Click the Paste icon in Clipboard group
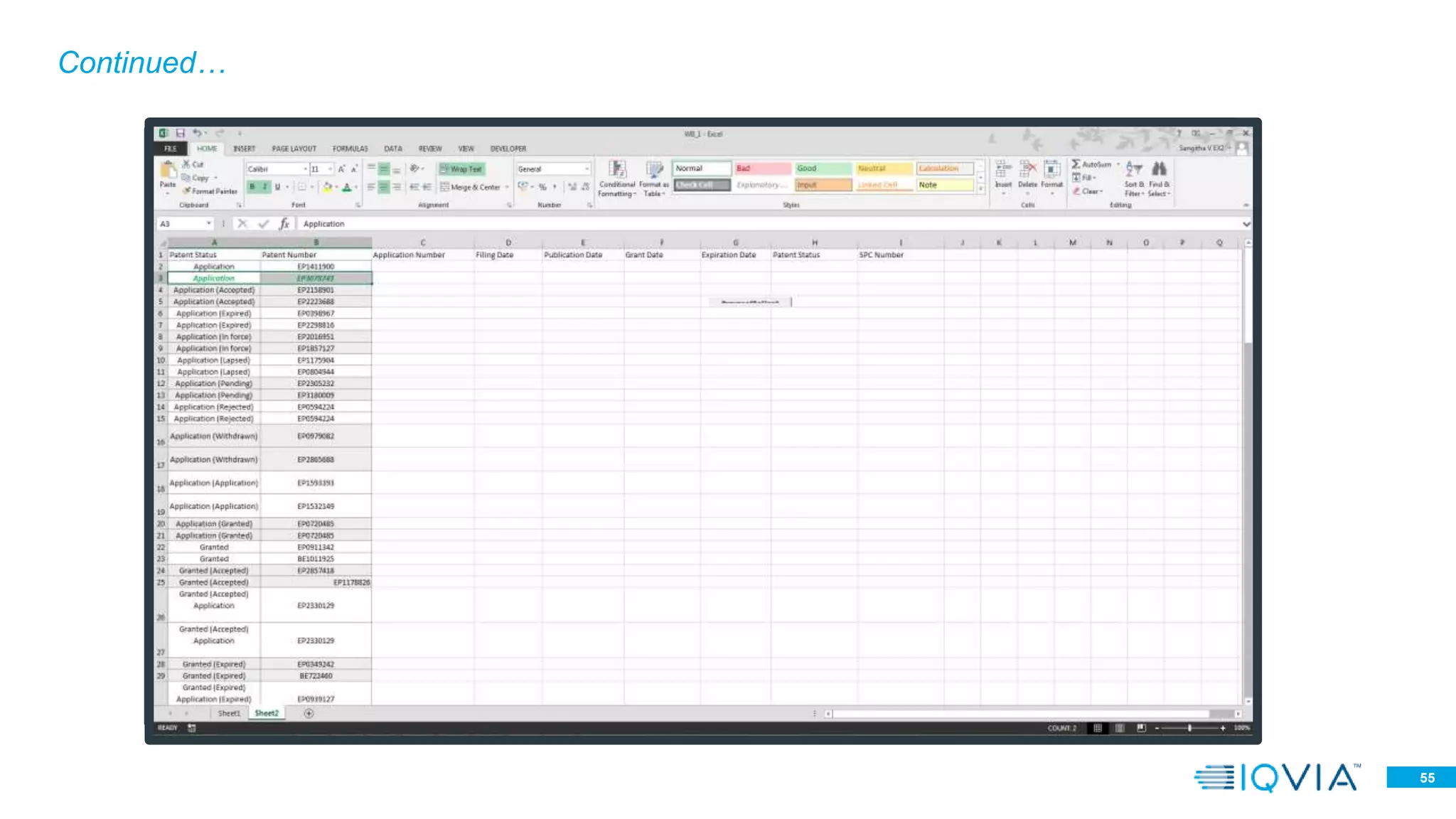Image resolution: width=1456 pixels, height=819 pixels. (x=167, y=171)
